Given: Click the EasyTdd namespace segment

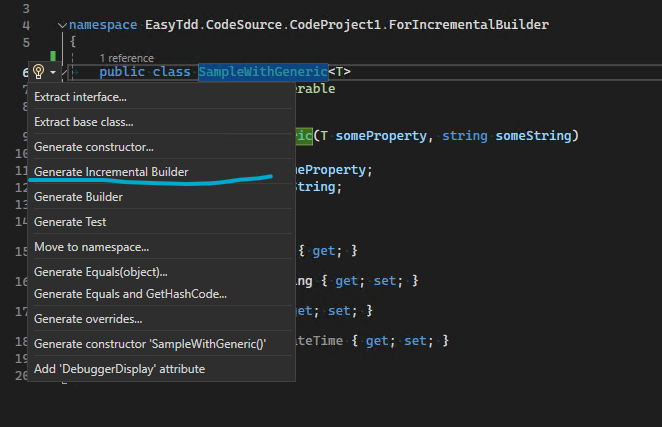Looking at the screenshot, I should coord(172,25).
